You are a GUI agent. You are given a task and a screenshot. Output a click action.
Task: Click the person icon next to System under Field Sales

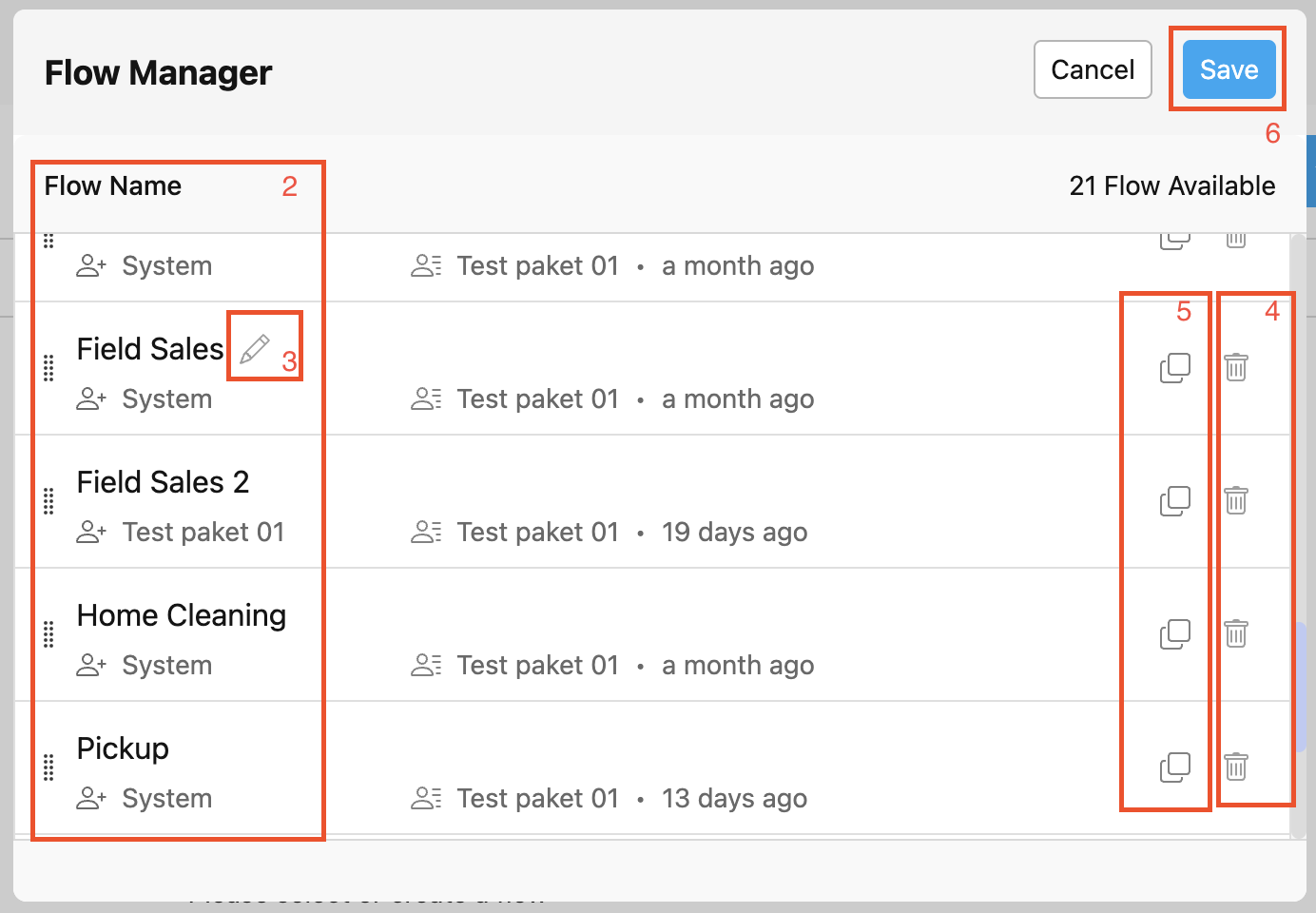point(90,398)
